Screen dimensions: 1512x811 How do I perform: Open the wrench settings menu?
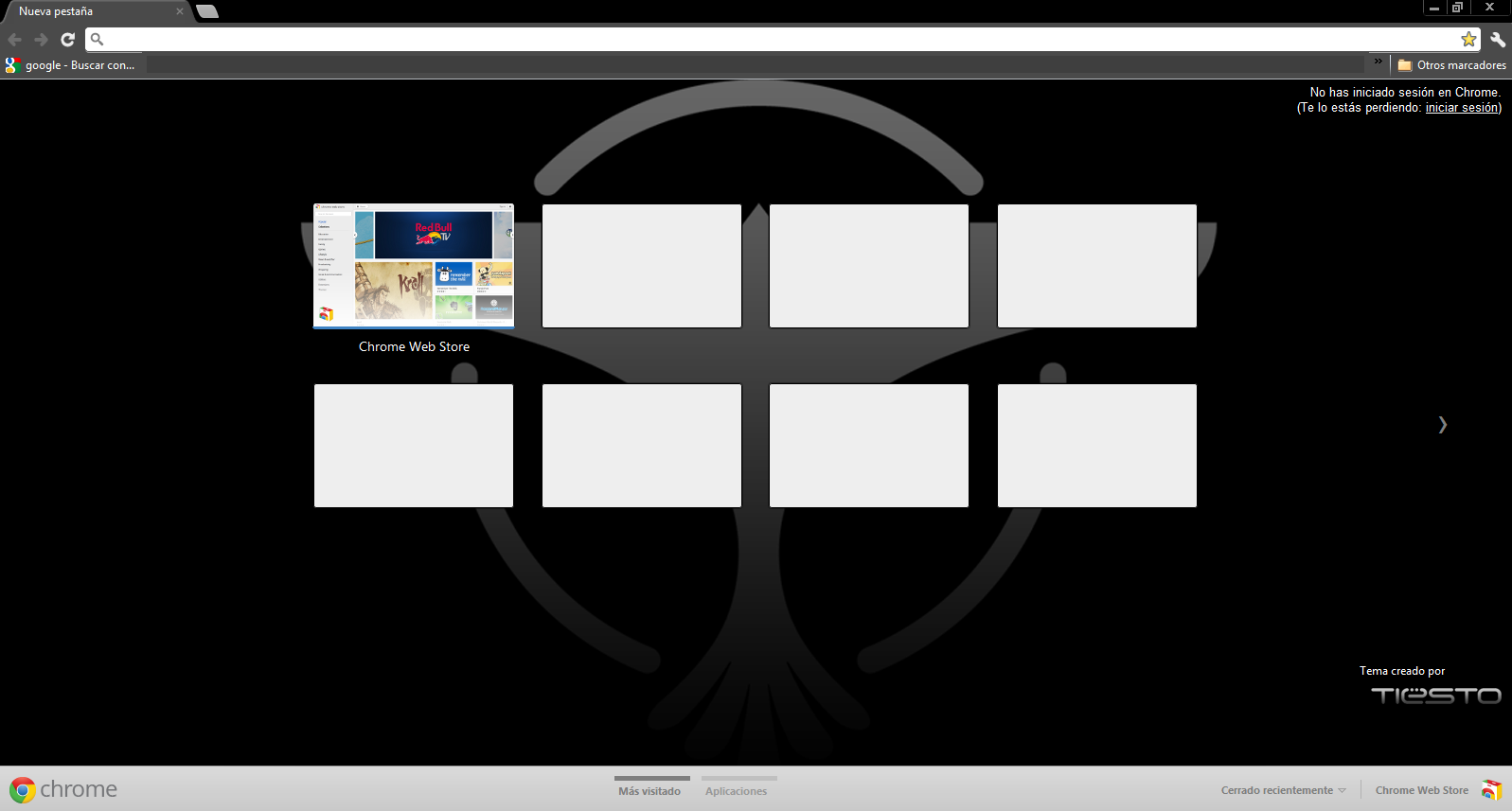(x=1498, y=40)
